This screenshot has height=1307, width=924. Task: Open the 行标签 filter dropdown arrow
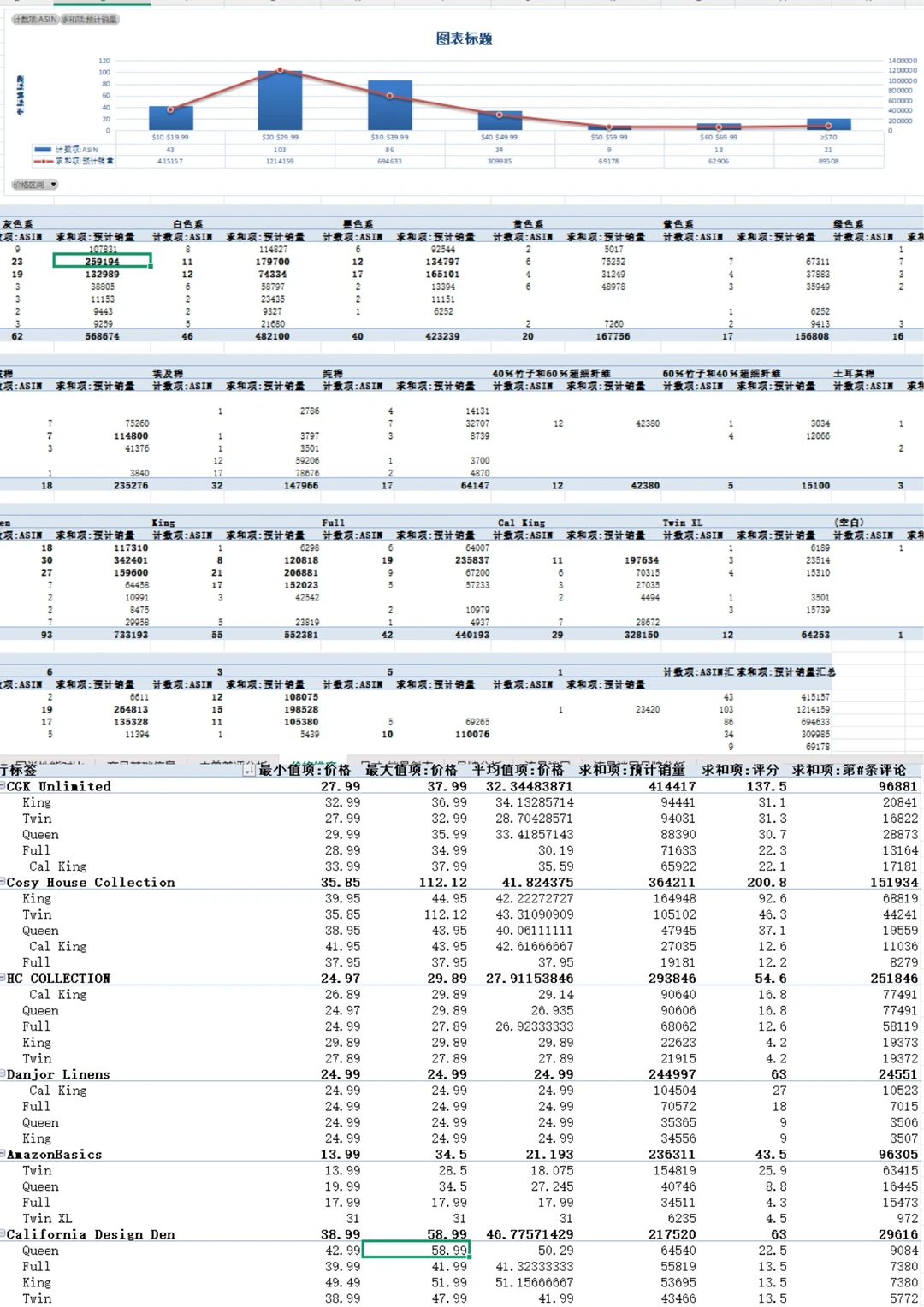point(249,770)
